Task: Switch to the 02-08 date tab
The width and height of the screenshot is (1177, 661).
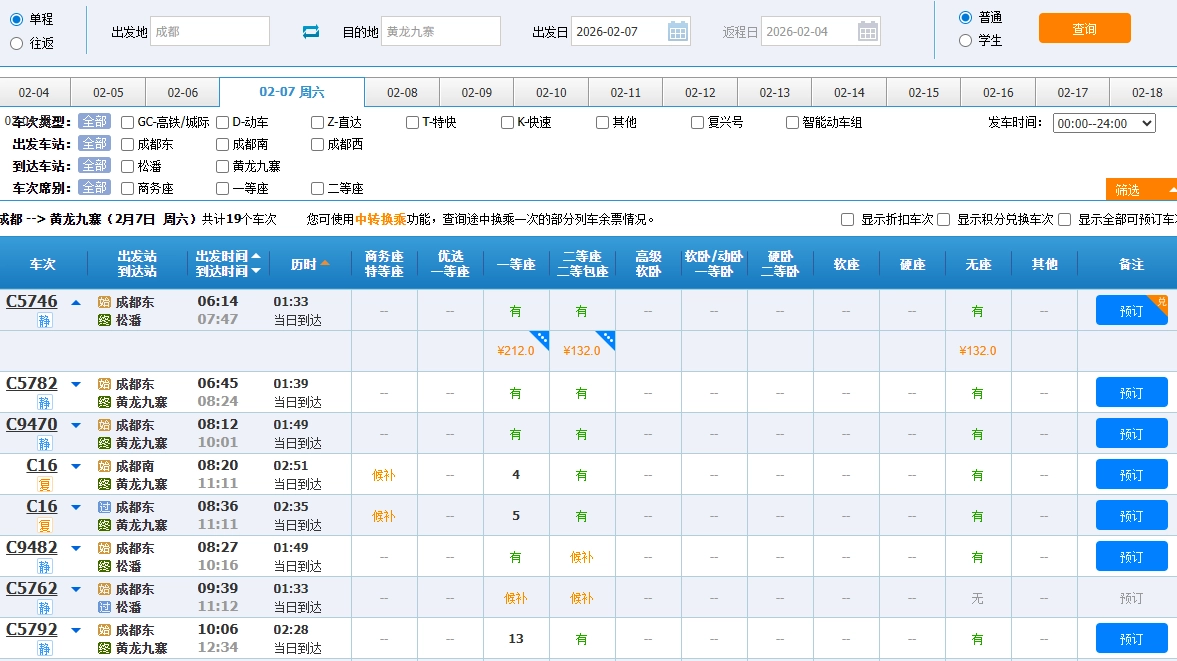Action: coord(402,90)
